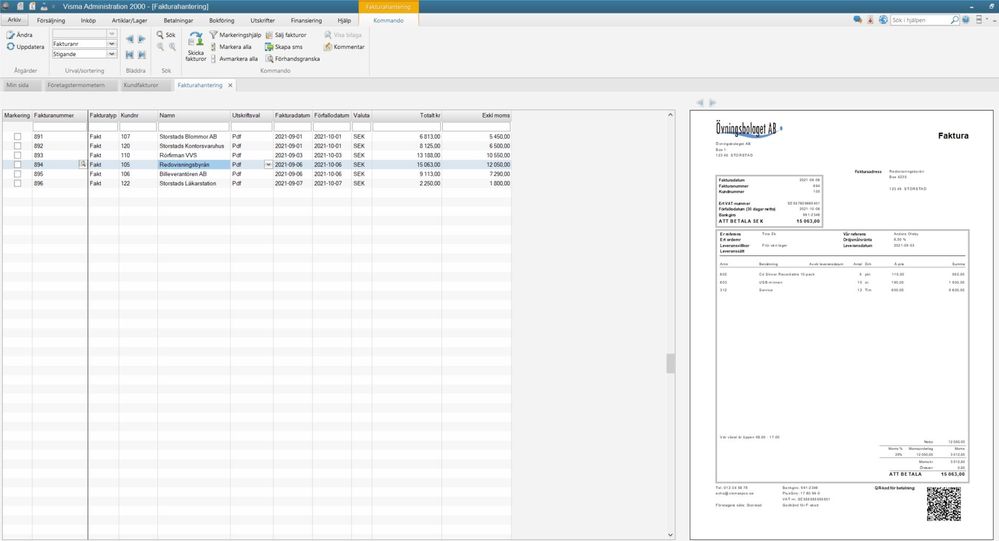This screenshot has height=541, width=999.
Task: Click the Uppdatera refresh icon
Action: (10, 47)
